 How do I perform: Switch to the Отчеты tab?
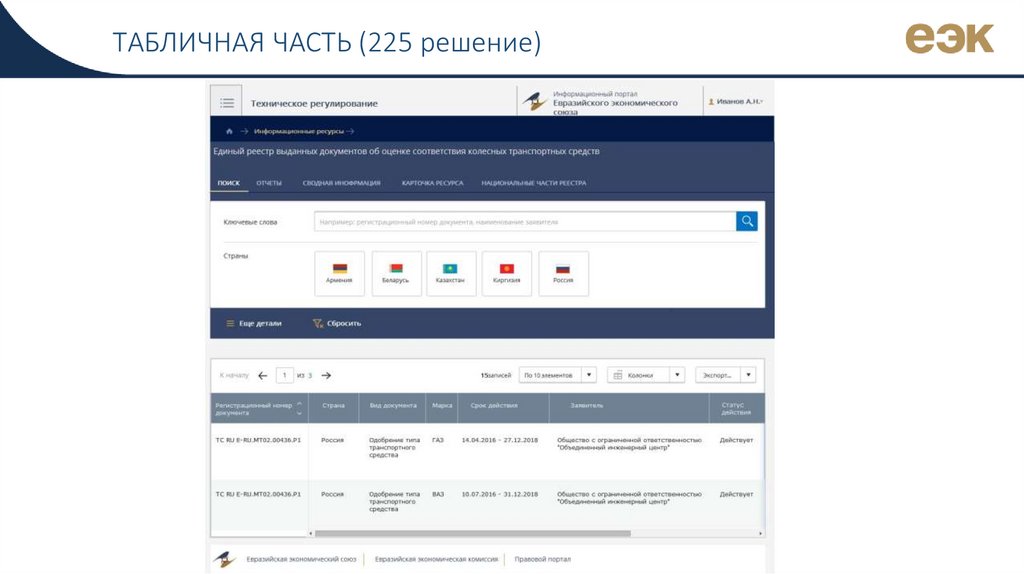268,183
